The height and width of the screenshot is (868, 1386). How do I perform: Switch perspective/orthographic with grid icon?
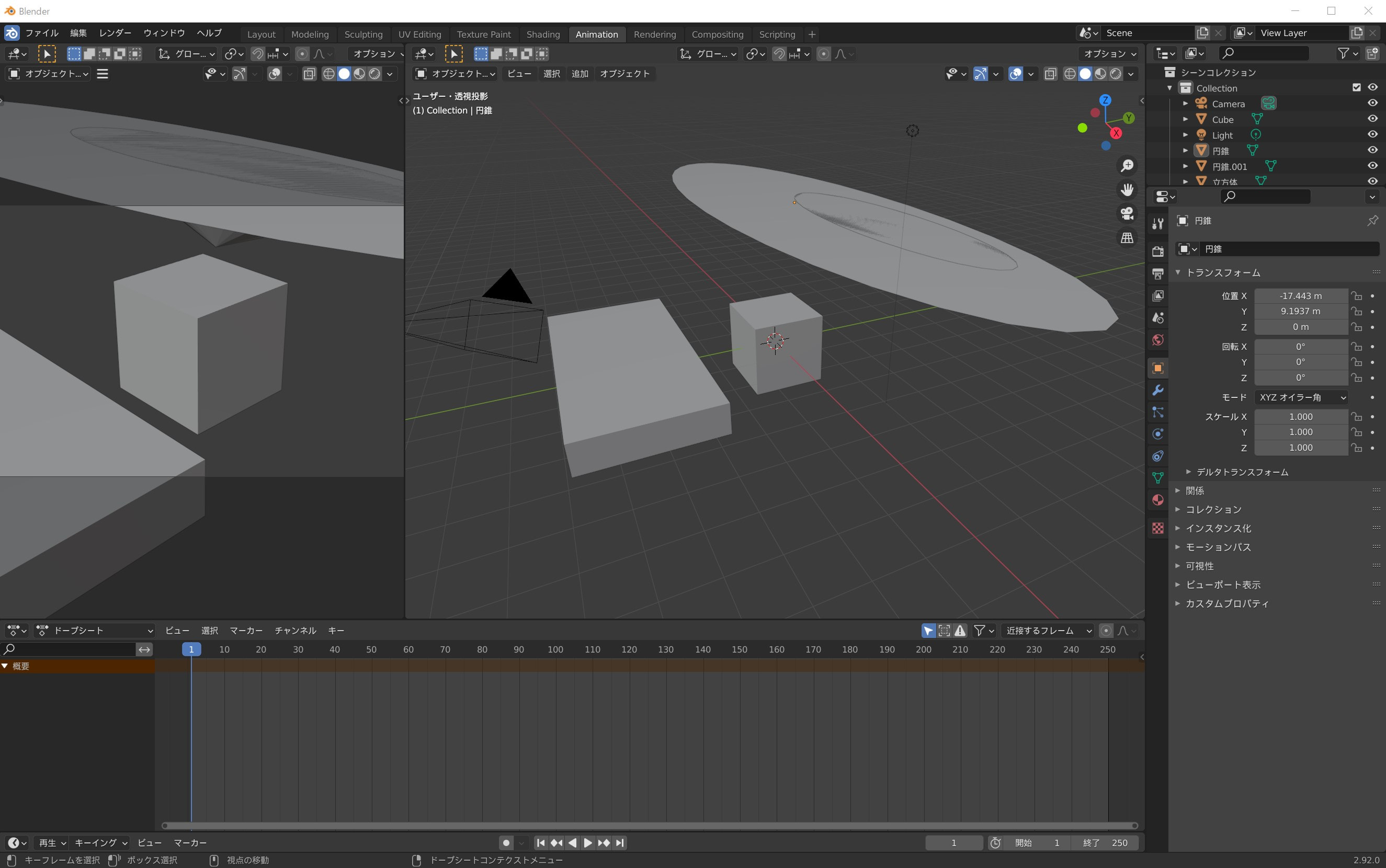(x=1127, y=238)
